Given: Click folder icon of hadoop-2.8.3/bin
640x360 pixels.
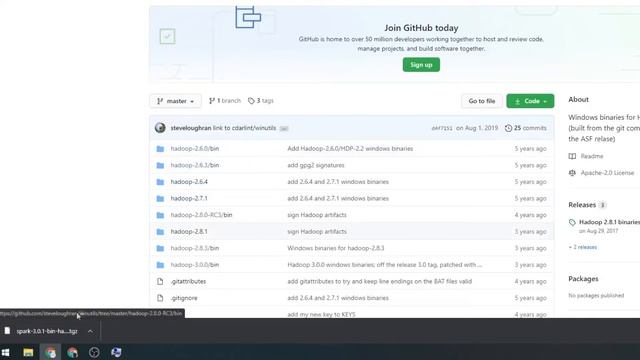Looking at the screenshot, I should (x=160, y=248).
